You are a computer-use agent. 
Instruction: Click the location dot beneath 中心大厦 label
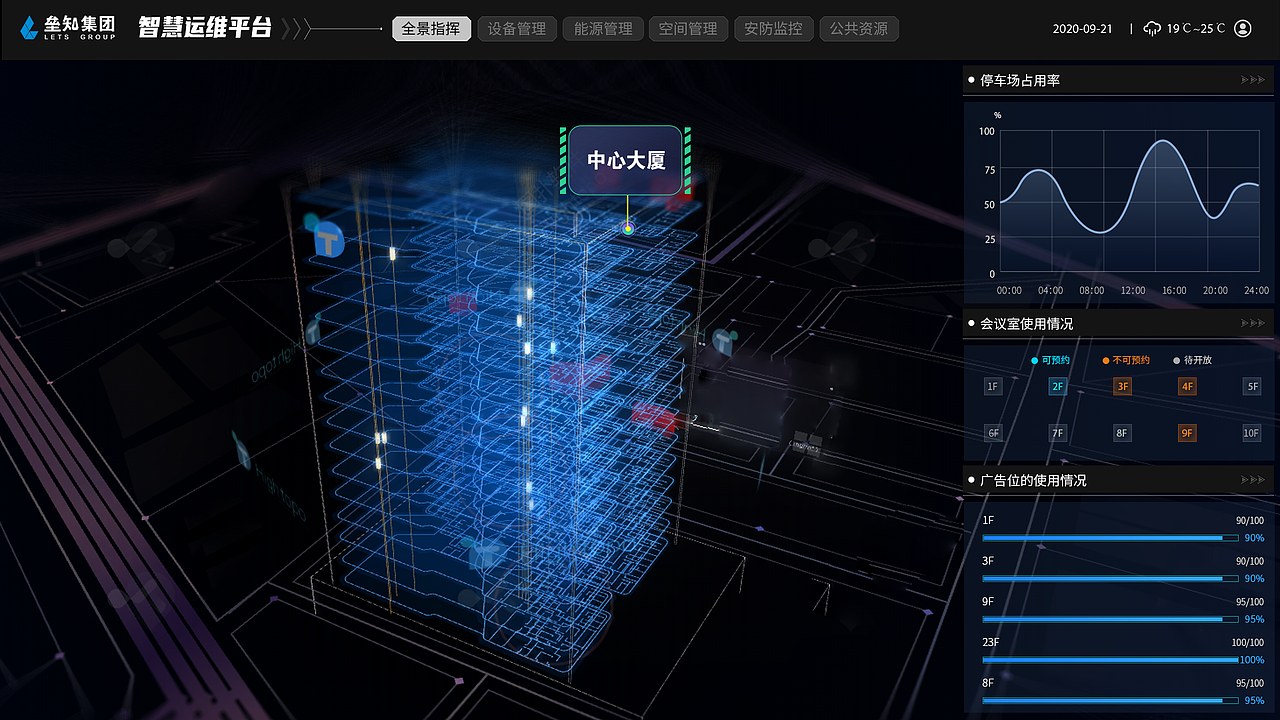[x=628, y=229]
